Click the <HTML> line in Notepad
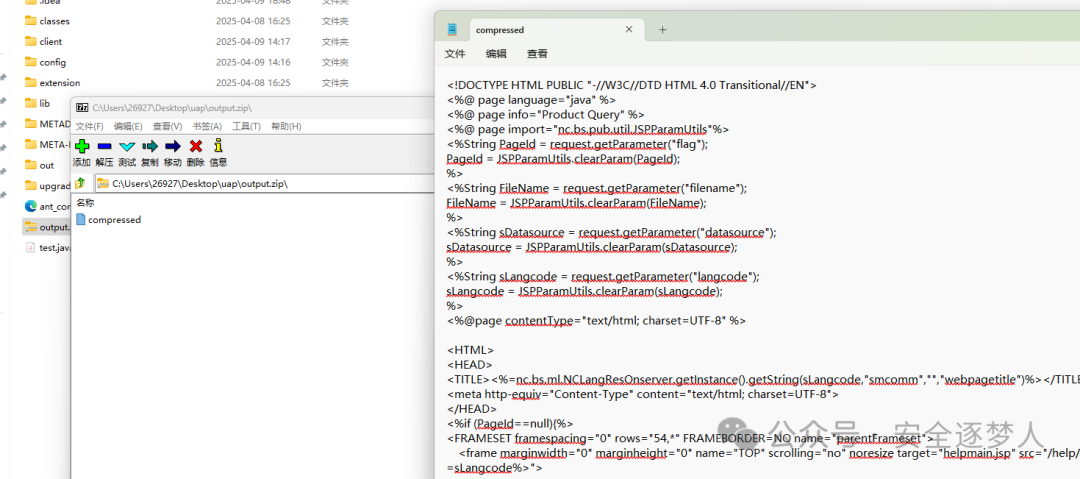The height and width of the screenshot is (479, 1080). (470, 350)
